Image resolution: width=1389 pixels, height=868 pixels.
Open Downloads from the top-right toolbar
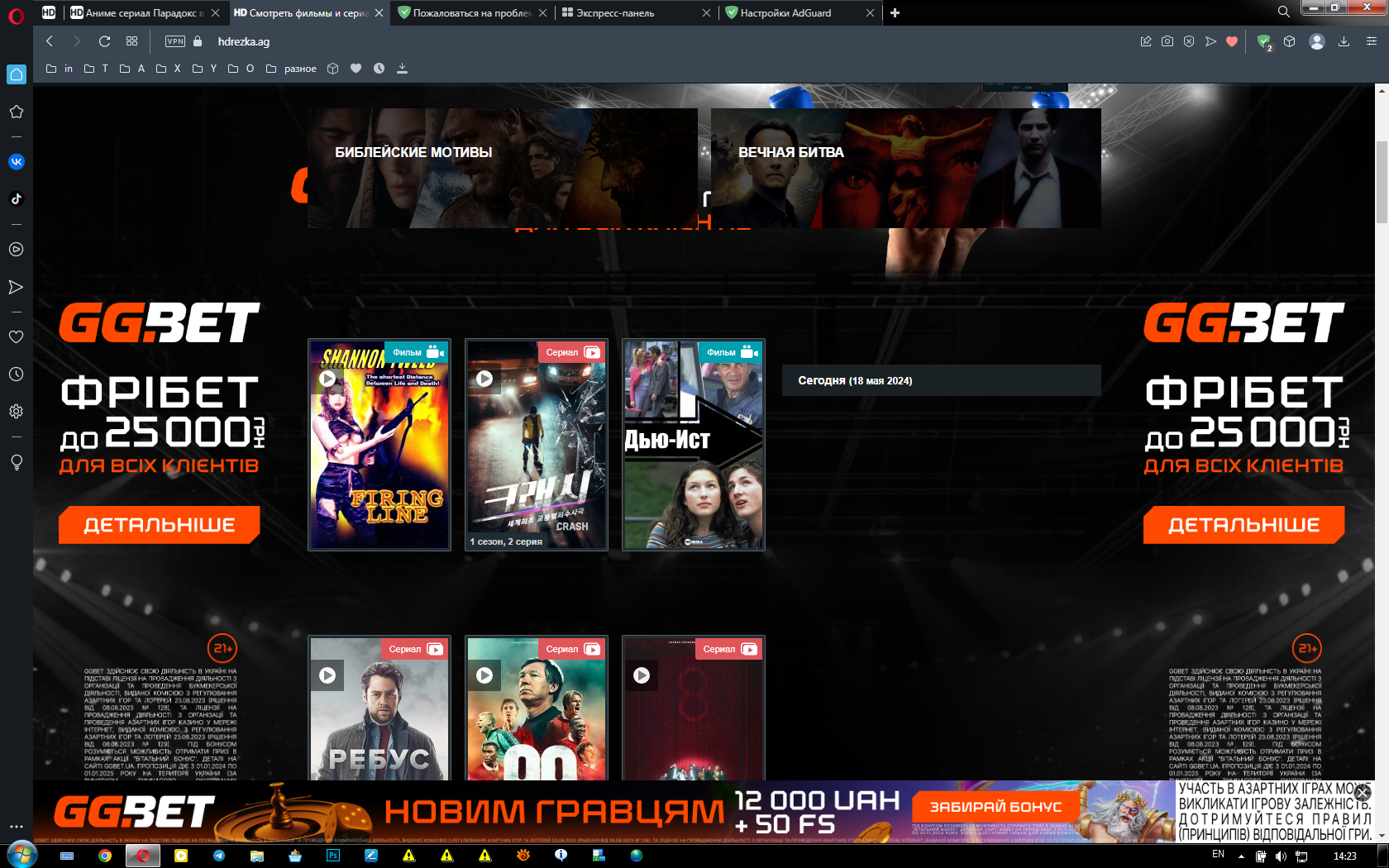pyautogui.click(x=1343, y=41)
